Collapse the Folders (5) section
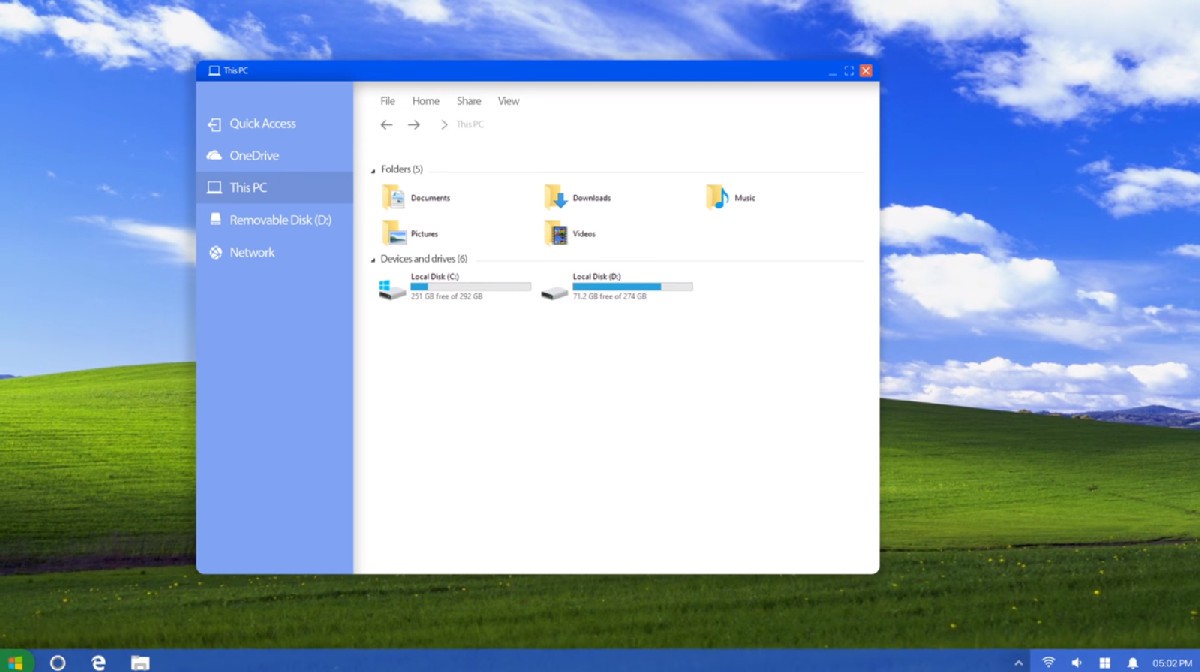This screenshot has width=1200, height=672. point(375,169)
